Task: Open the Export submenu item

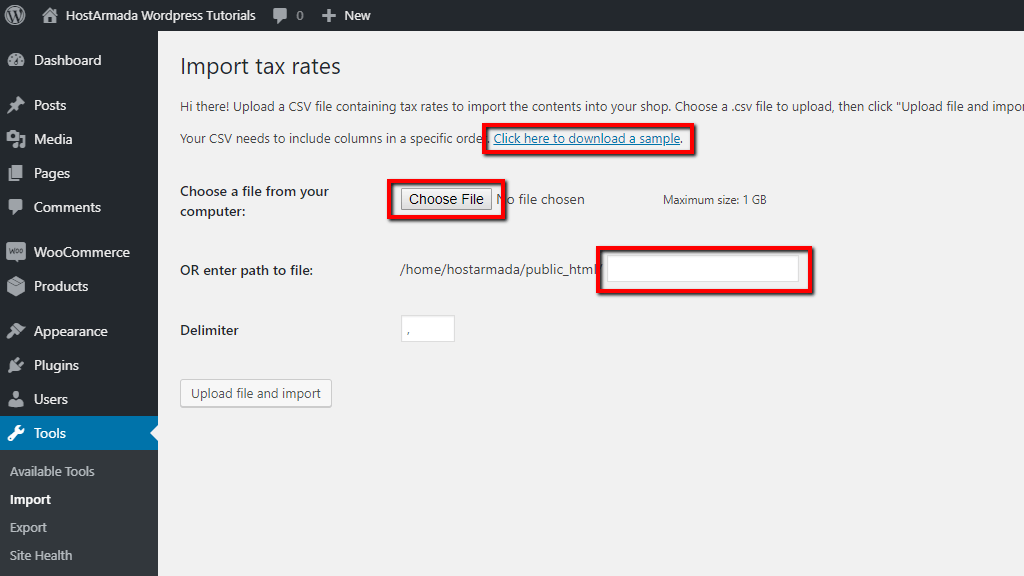Action: coord(28,527)
